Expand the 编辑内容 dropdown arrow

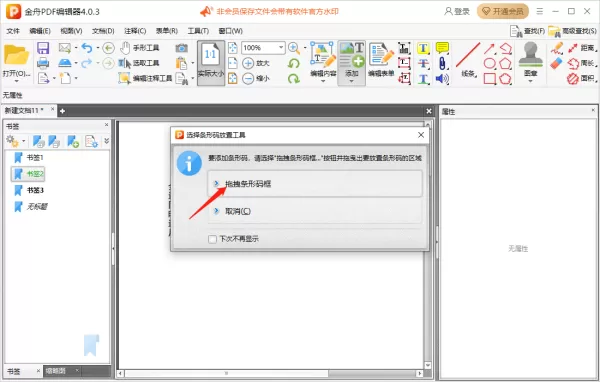pos(323,81)
